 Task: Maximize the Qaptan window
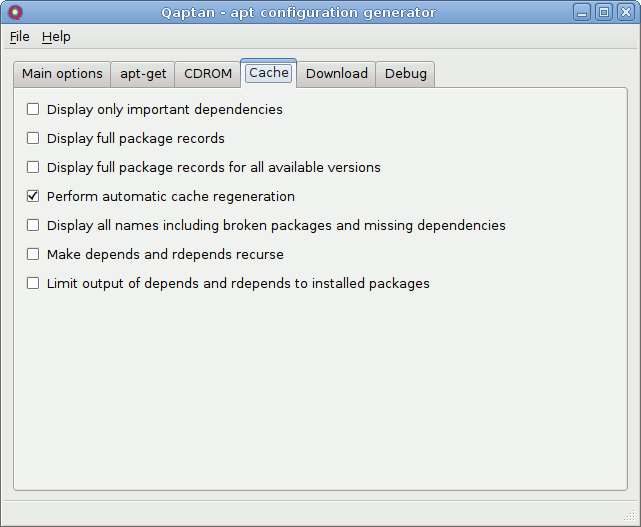(604, 12)
